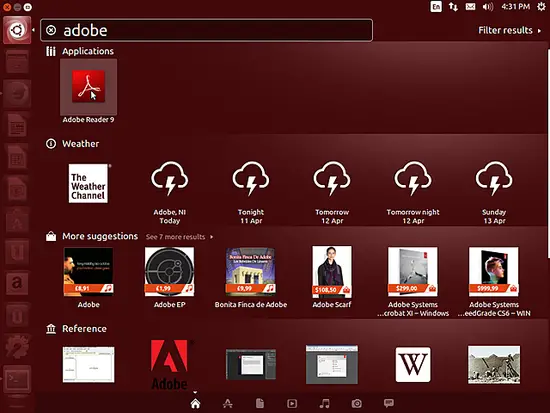Collapse the Applications category header
This screenshot has height=413, width=550.
88,51
